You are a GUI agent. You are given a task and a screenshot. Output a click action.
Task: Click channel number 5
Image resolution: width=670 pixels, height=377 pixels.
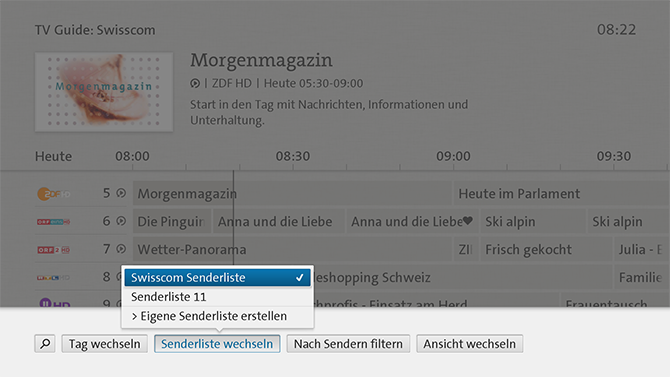[106, 193]
